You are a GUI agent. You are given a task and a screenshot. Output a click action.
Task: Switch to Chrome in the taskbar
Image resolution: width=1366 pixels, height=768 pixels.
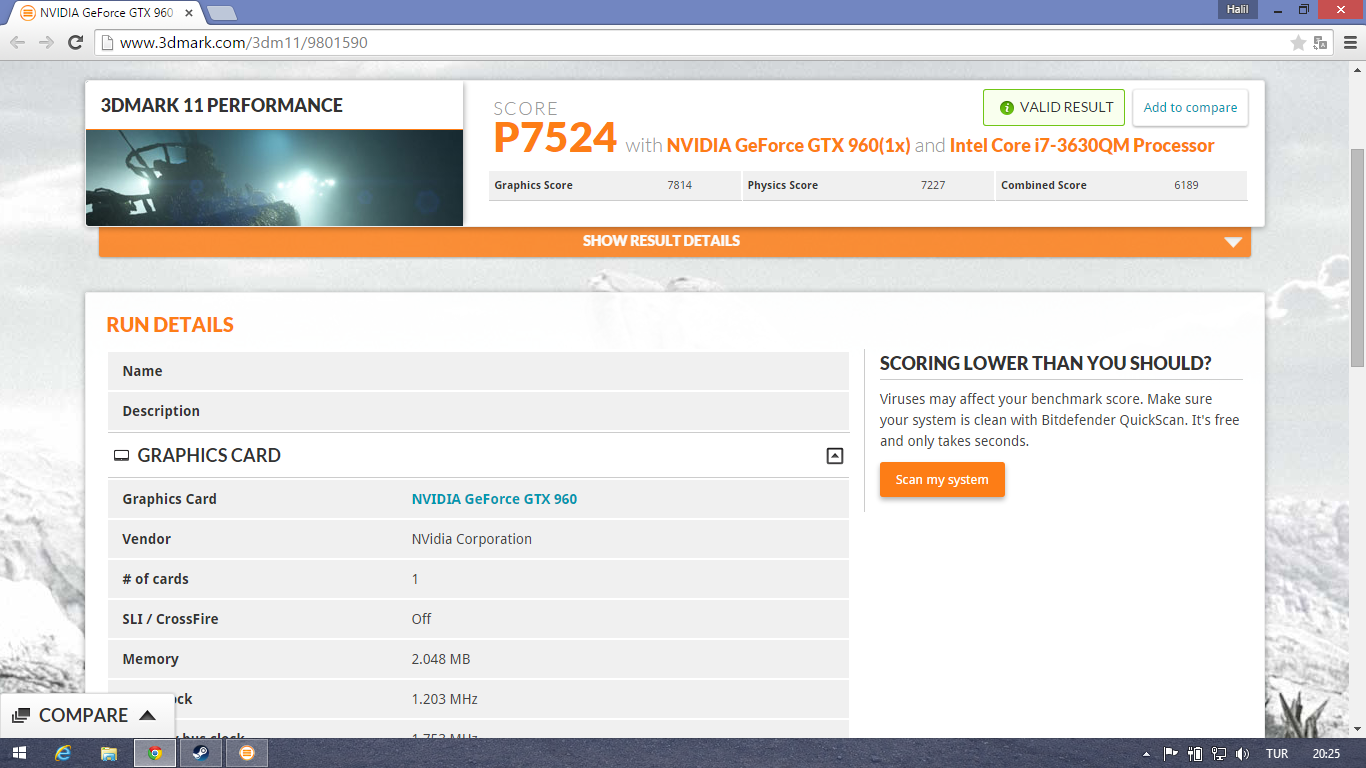point(155,753)
